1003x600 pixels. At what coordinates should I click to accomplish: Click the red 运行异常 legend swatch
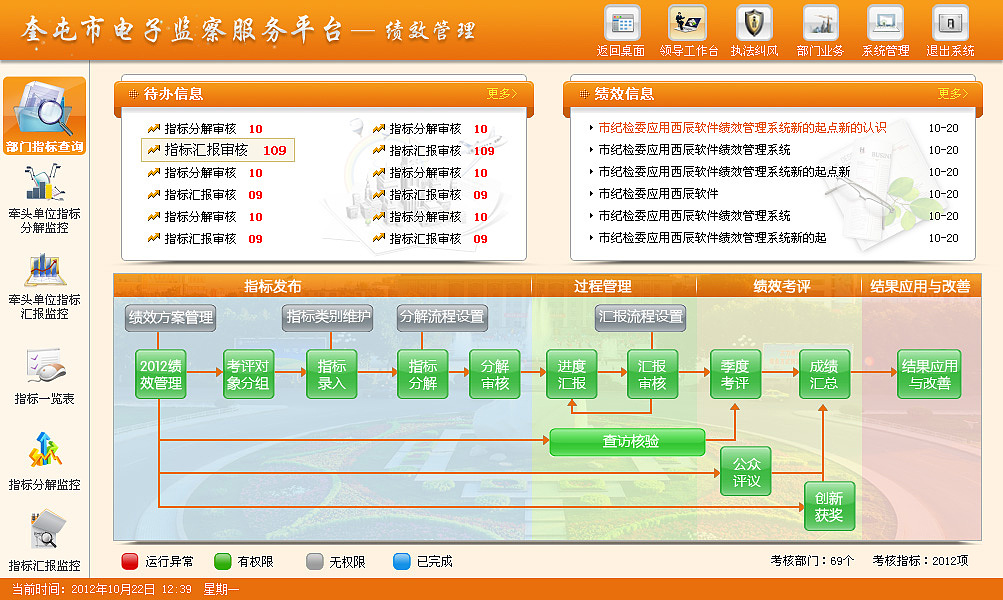tap(130, 562)
